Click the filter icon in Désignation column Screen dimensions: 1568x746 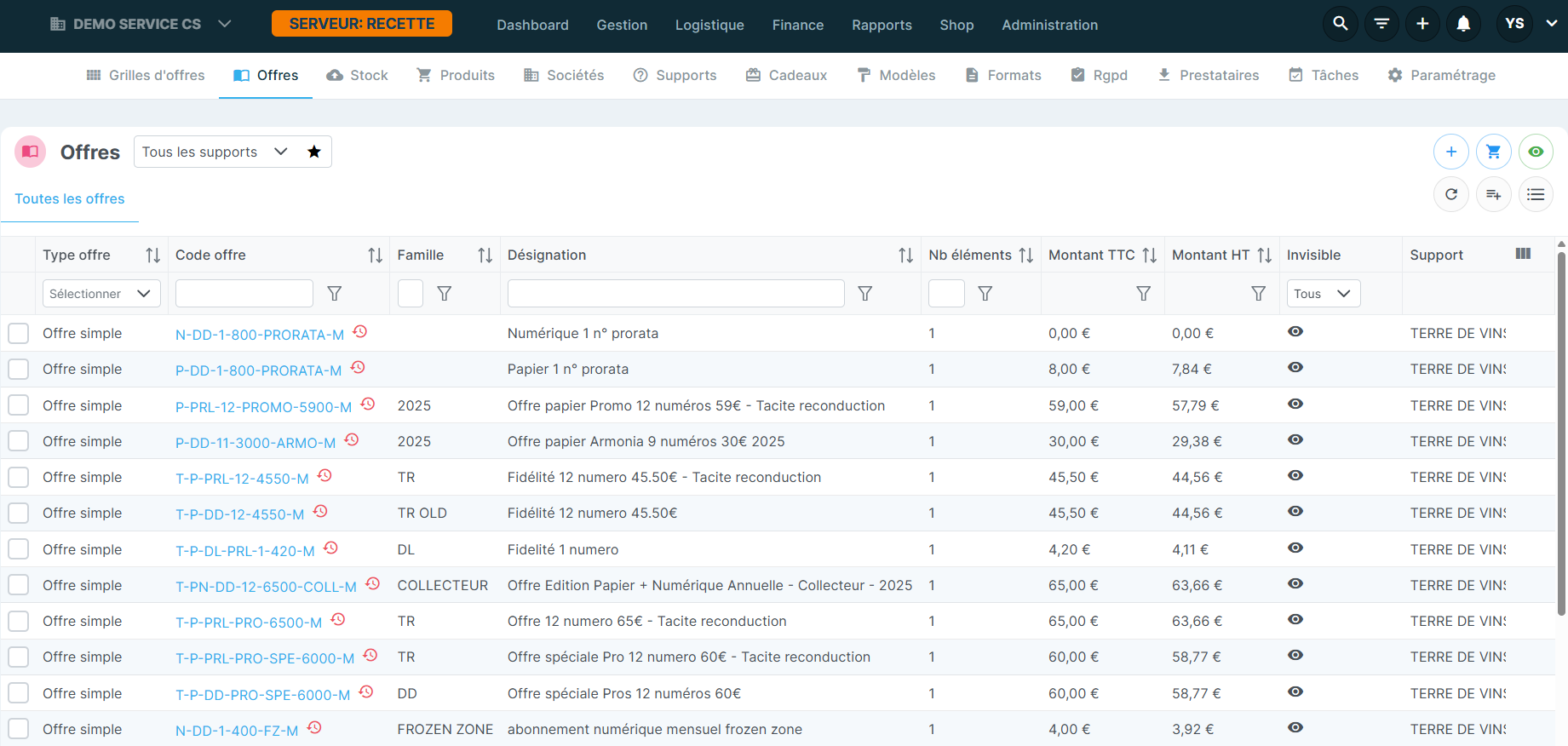[x=864, y=294]
